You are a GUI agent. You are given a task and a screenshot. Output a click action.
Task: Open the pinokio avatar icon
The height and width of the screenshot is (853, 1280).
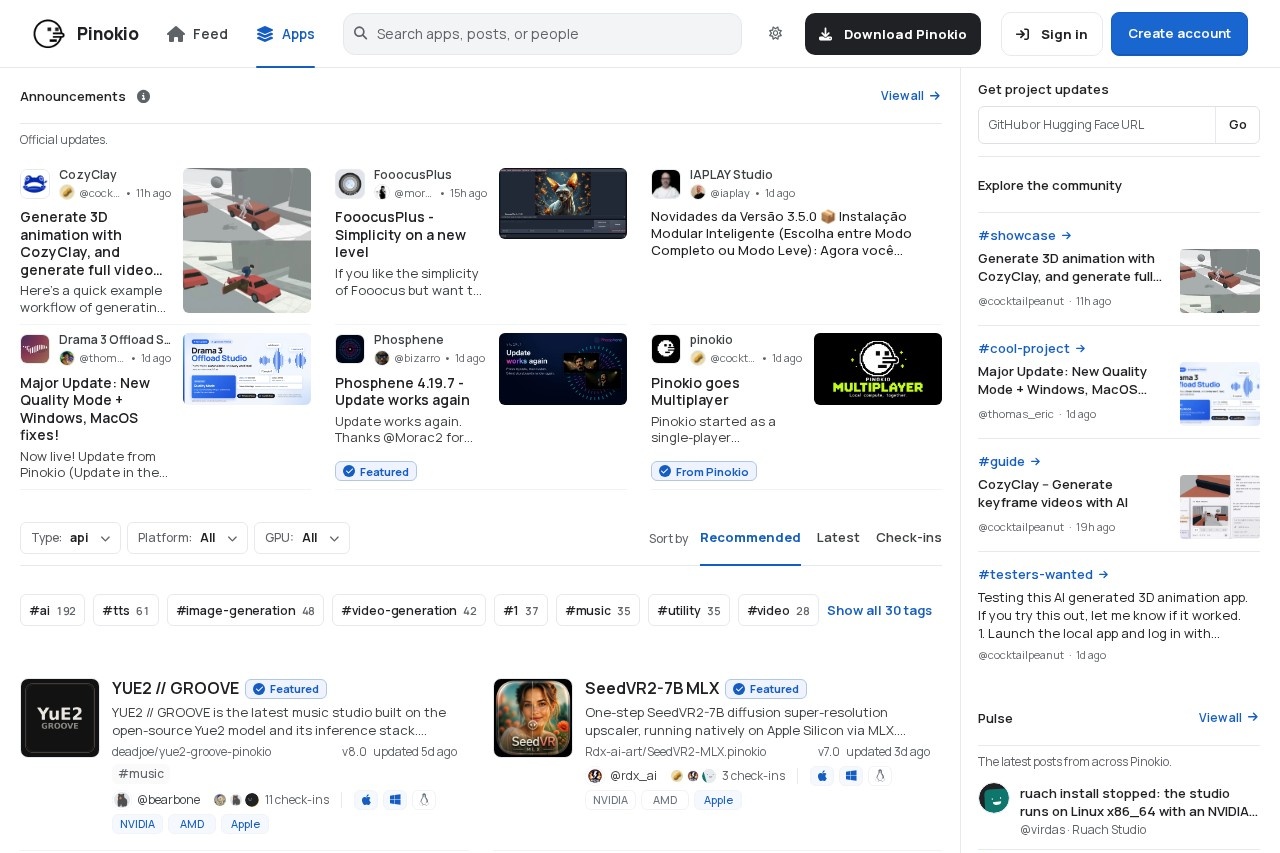click(x=666, y=349)
